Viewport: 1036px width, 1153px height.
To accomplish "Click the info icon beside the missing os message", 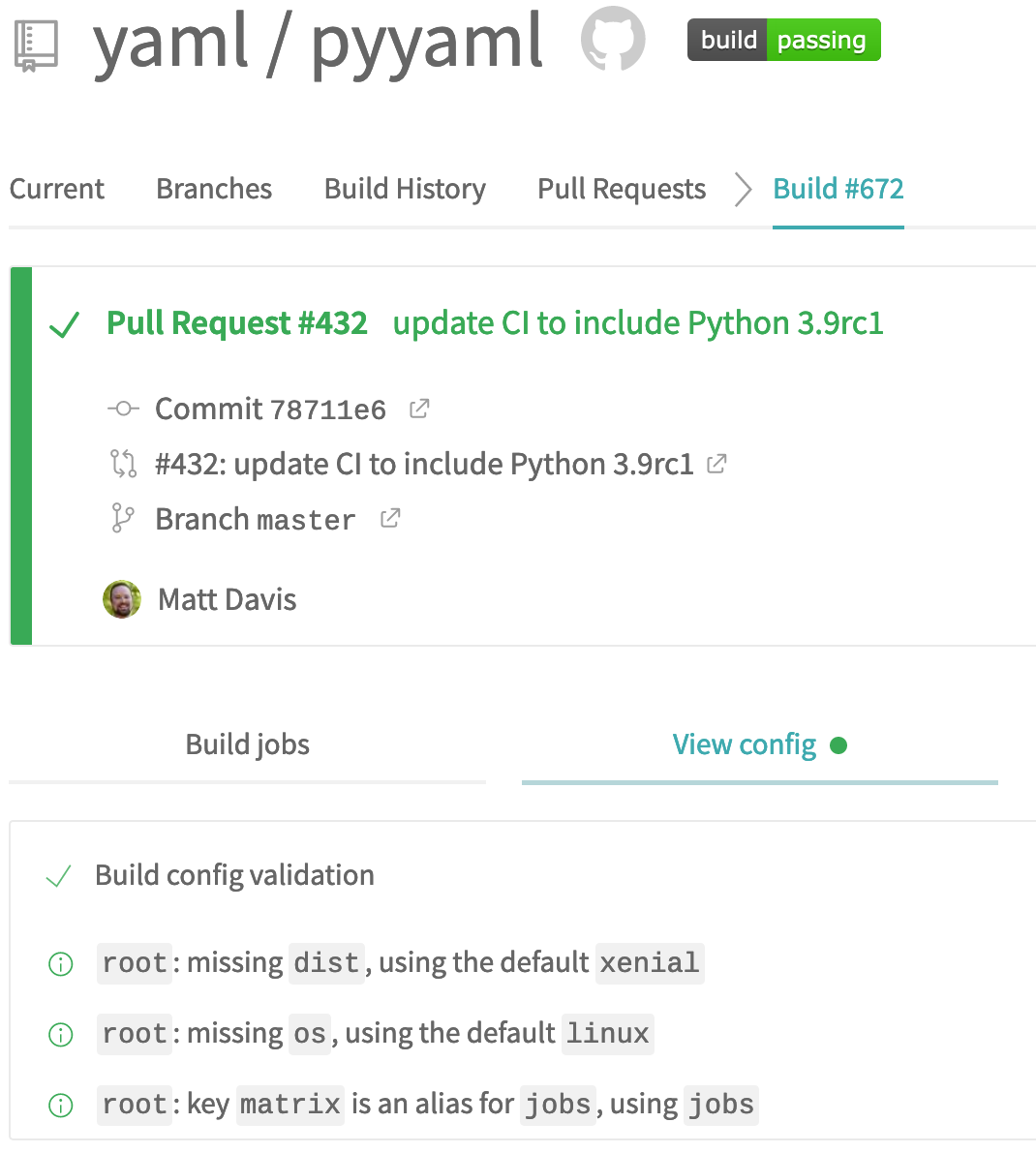I will click(x=60, y=1035).
